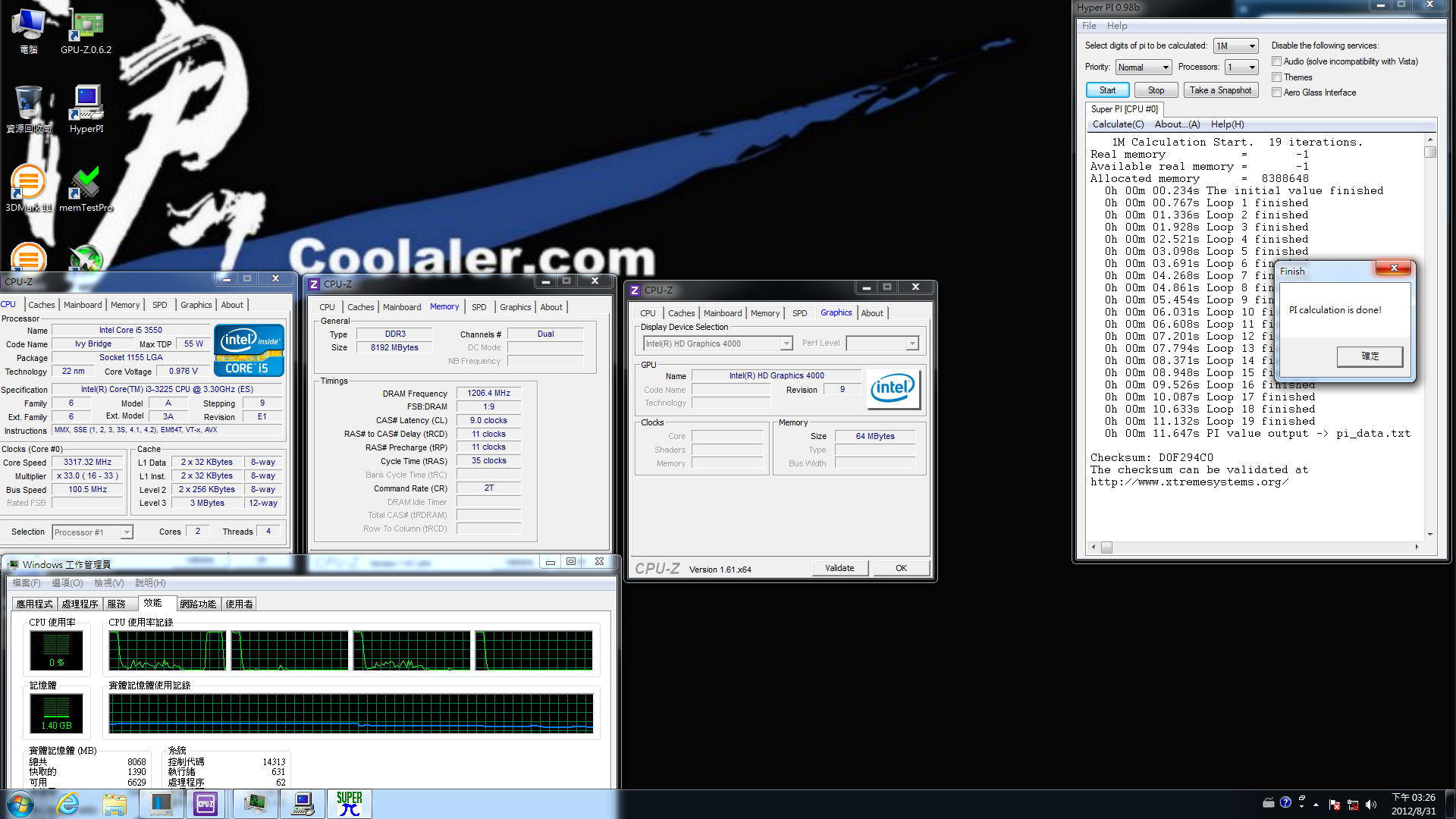The image size is (1456, 819).
Task: Click the CPU usage 0% meter
Action: 56,651
